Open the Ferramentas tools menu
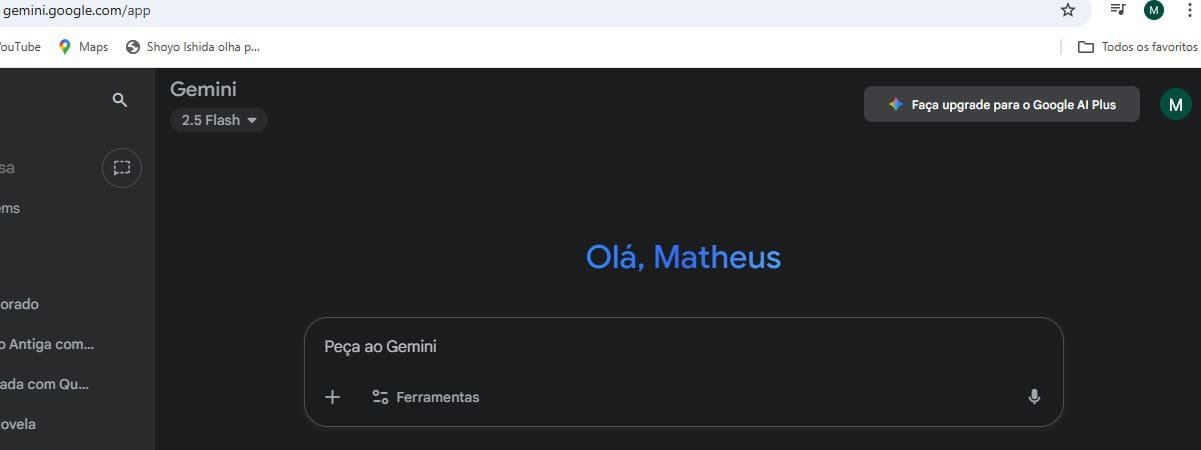The image size is (1201, 450). click(x=437, y=397)
